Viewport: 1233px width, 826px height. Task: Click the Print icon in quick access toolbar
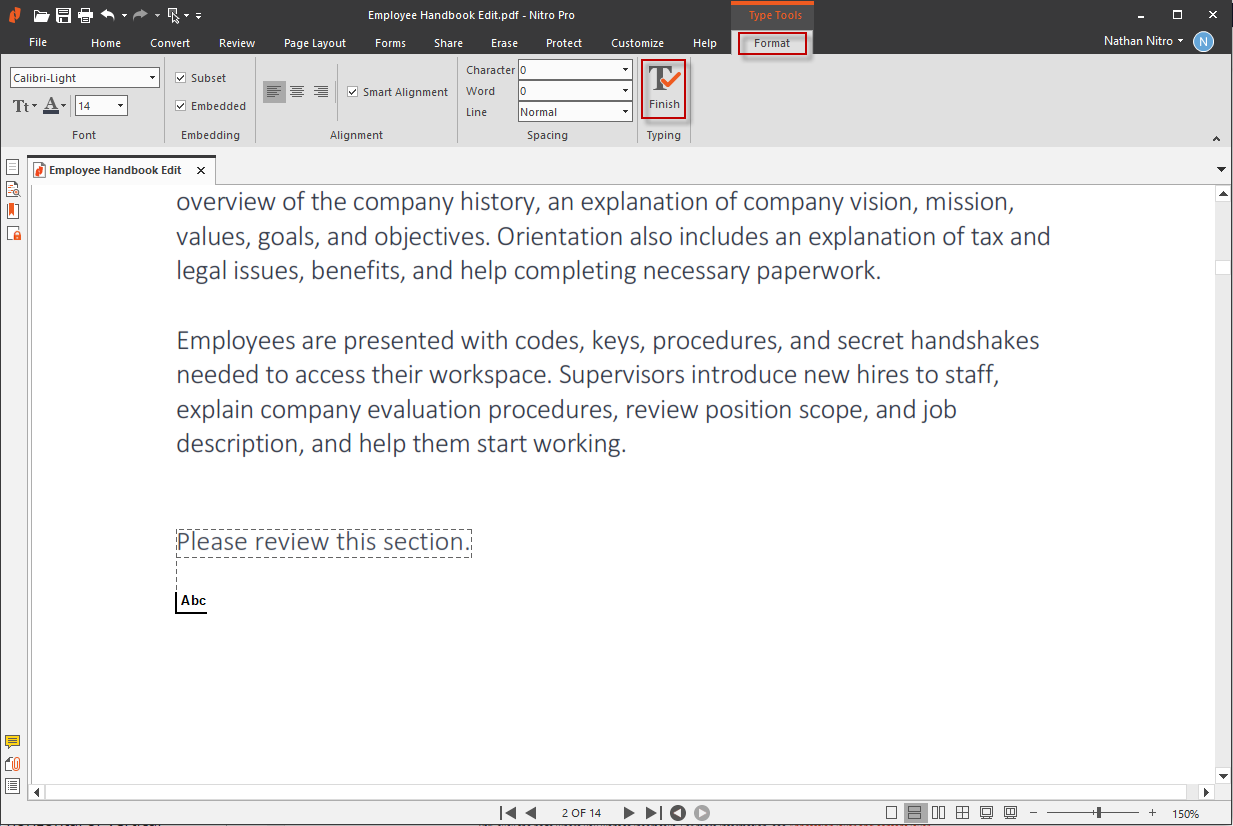(85, 15)
